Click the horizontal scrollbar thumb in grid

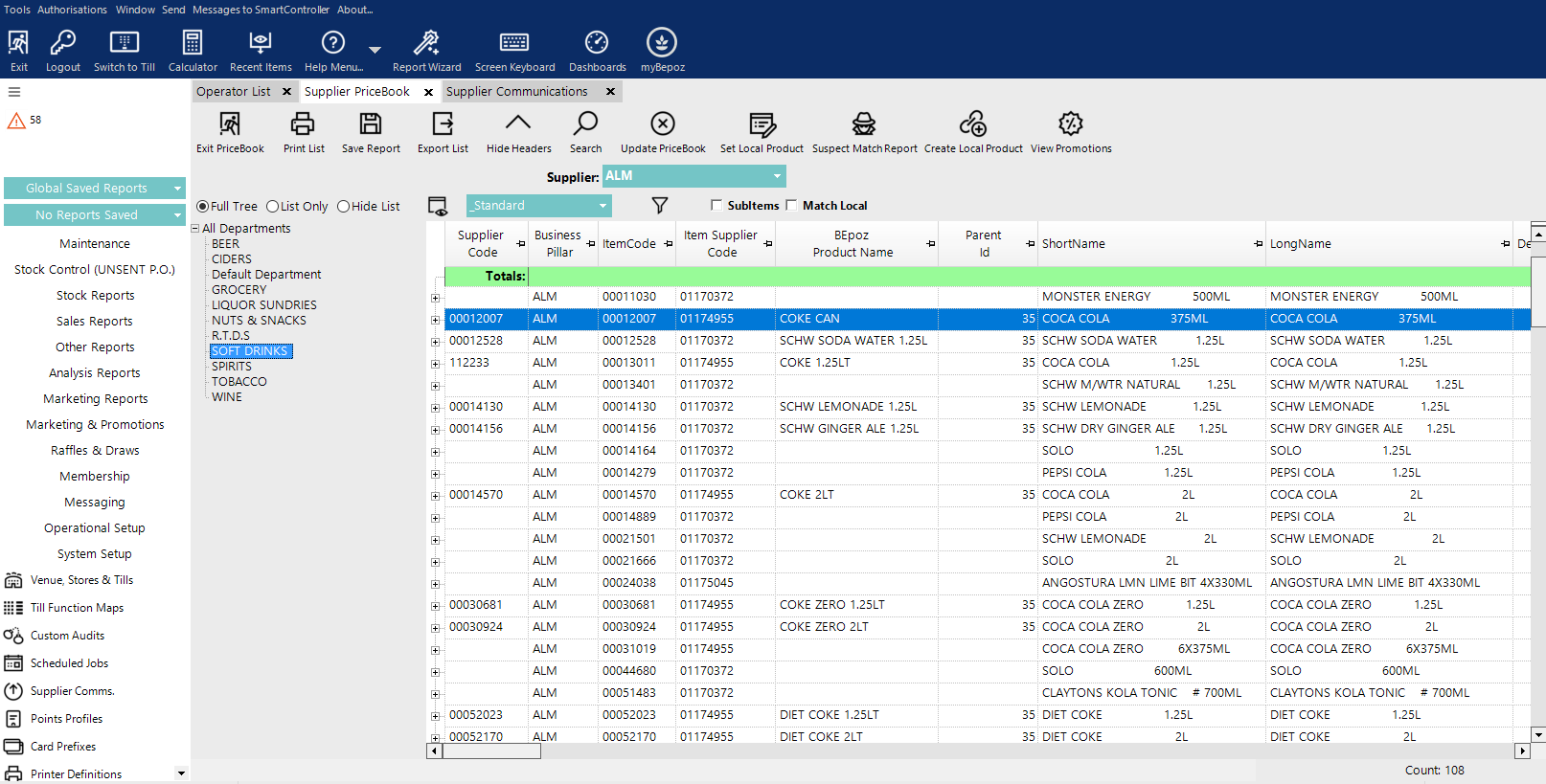click(491, 751)
